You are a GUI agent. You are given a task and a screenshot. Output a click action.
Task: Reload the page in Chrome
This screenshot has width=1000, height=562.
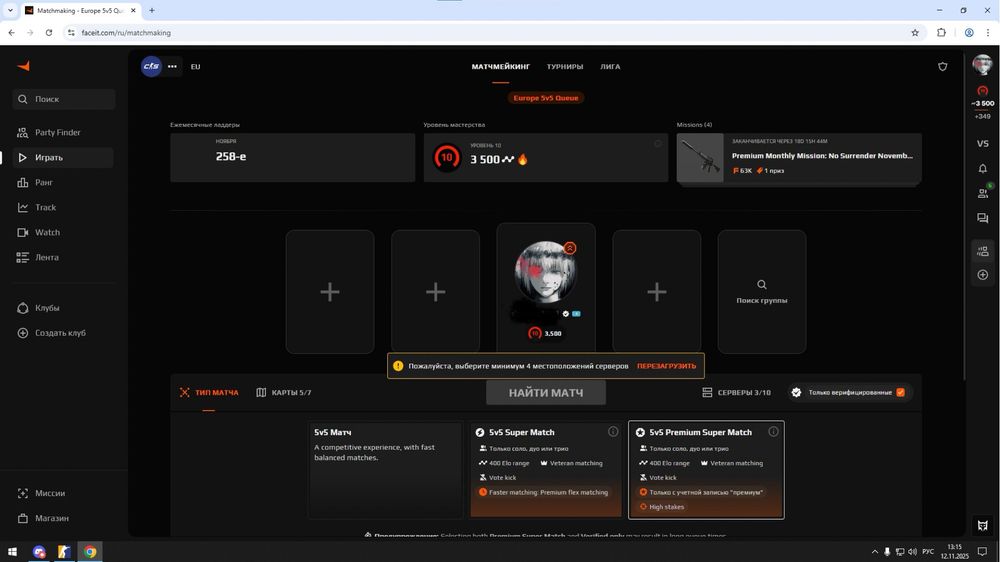pyautogui.click(x=48, y=33)
